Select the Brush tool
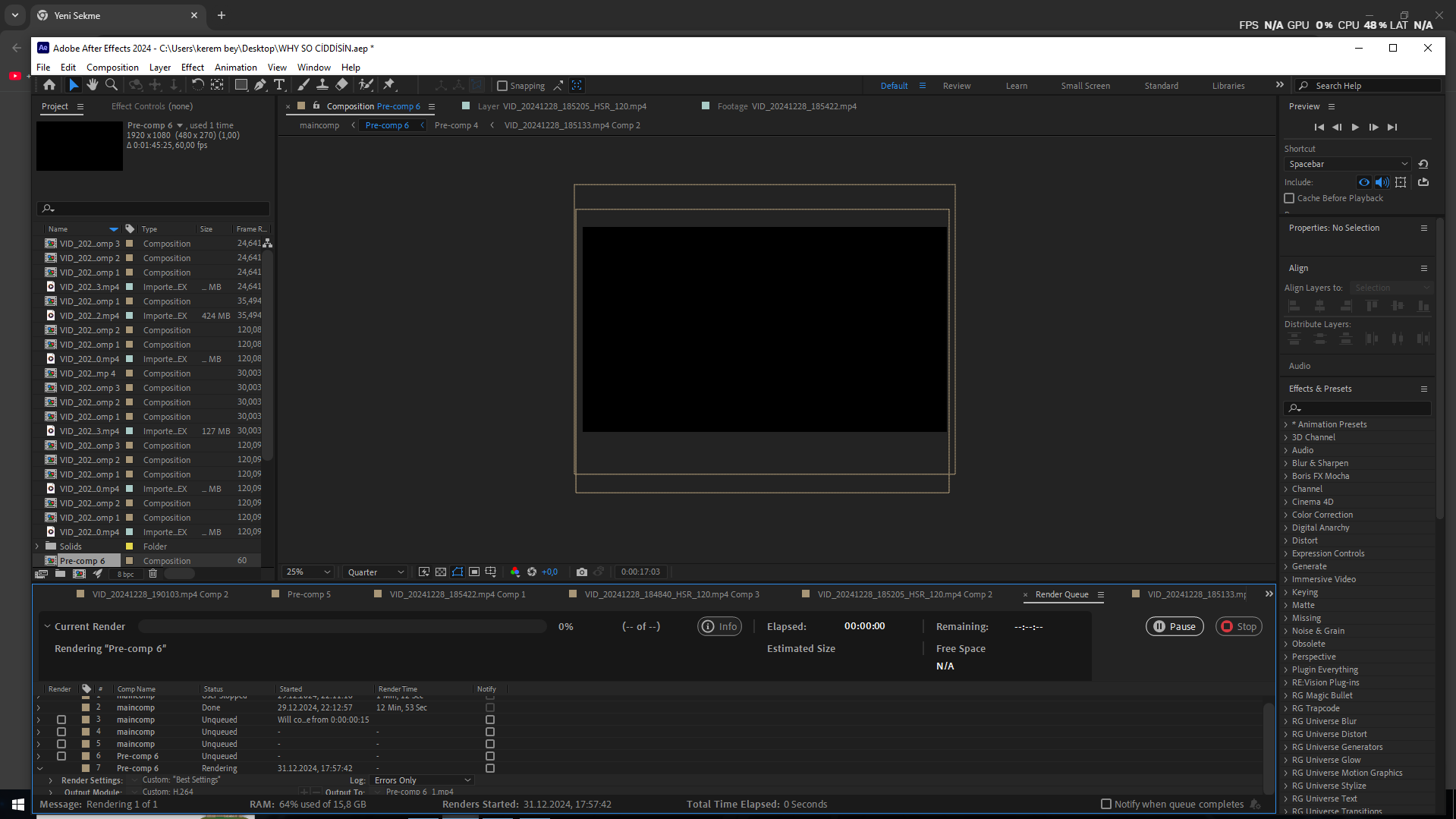 (303, 85)
